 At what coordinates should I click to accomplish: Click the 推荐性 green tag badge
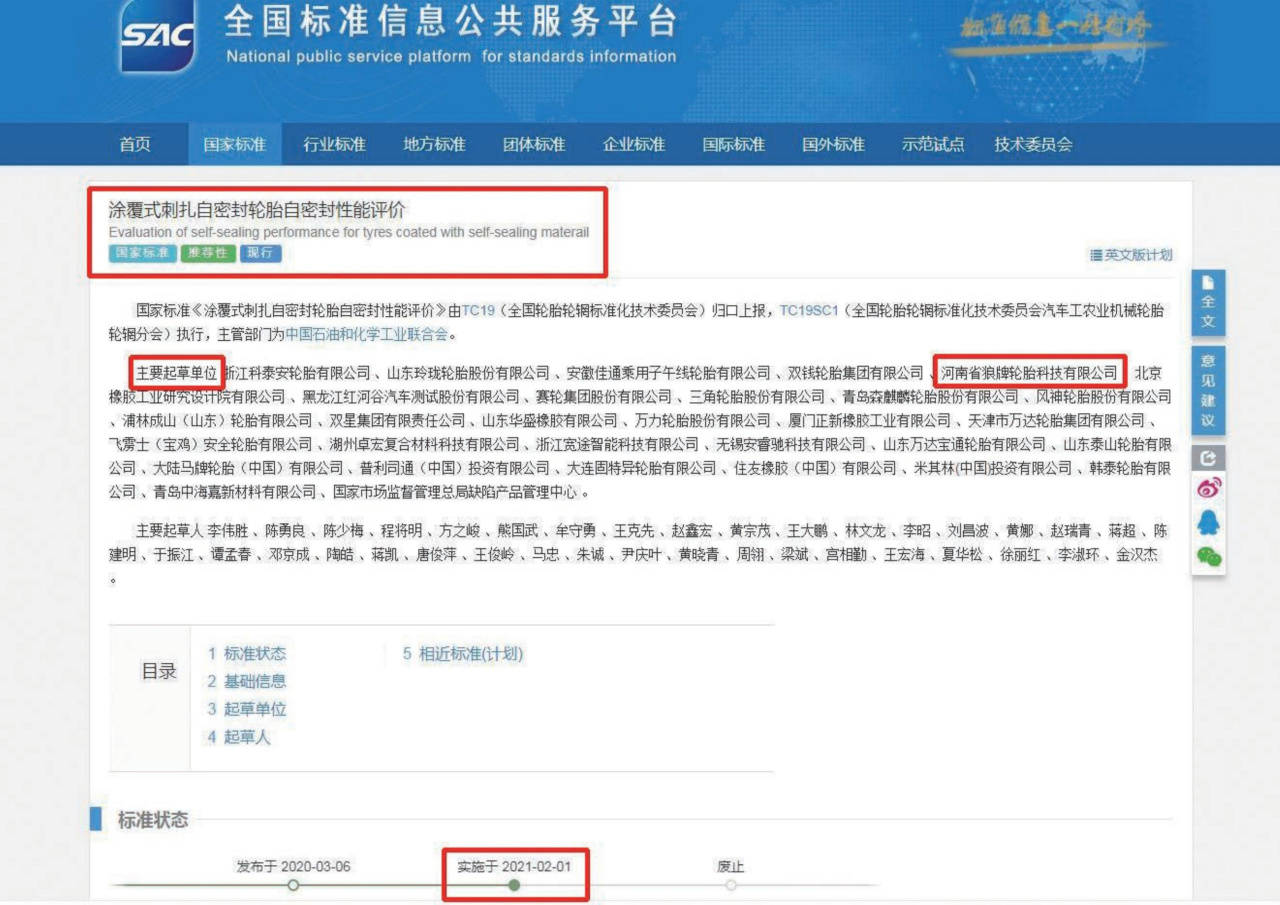point(208,253)
